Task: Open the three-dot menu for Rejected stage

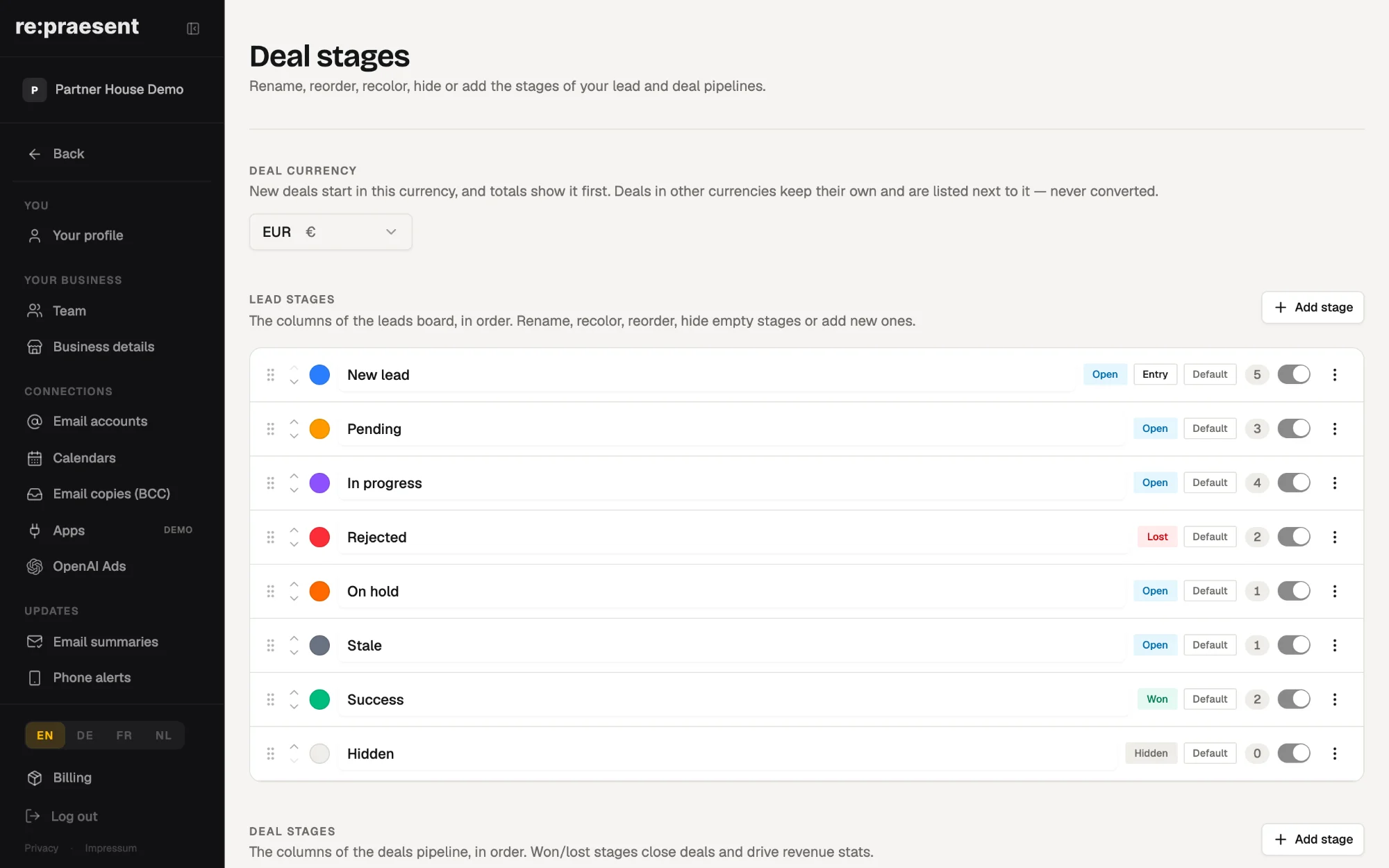Action: 1334,537
